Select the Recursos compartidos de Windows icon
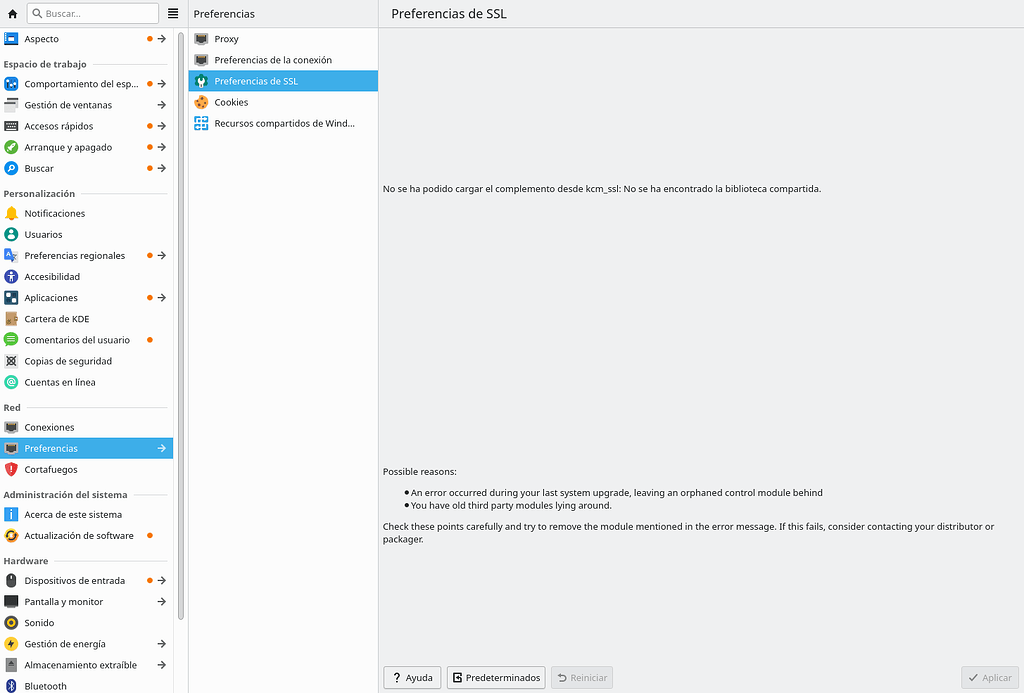The width and height of the screenshot is (1024, 693). pos(201,123)
